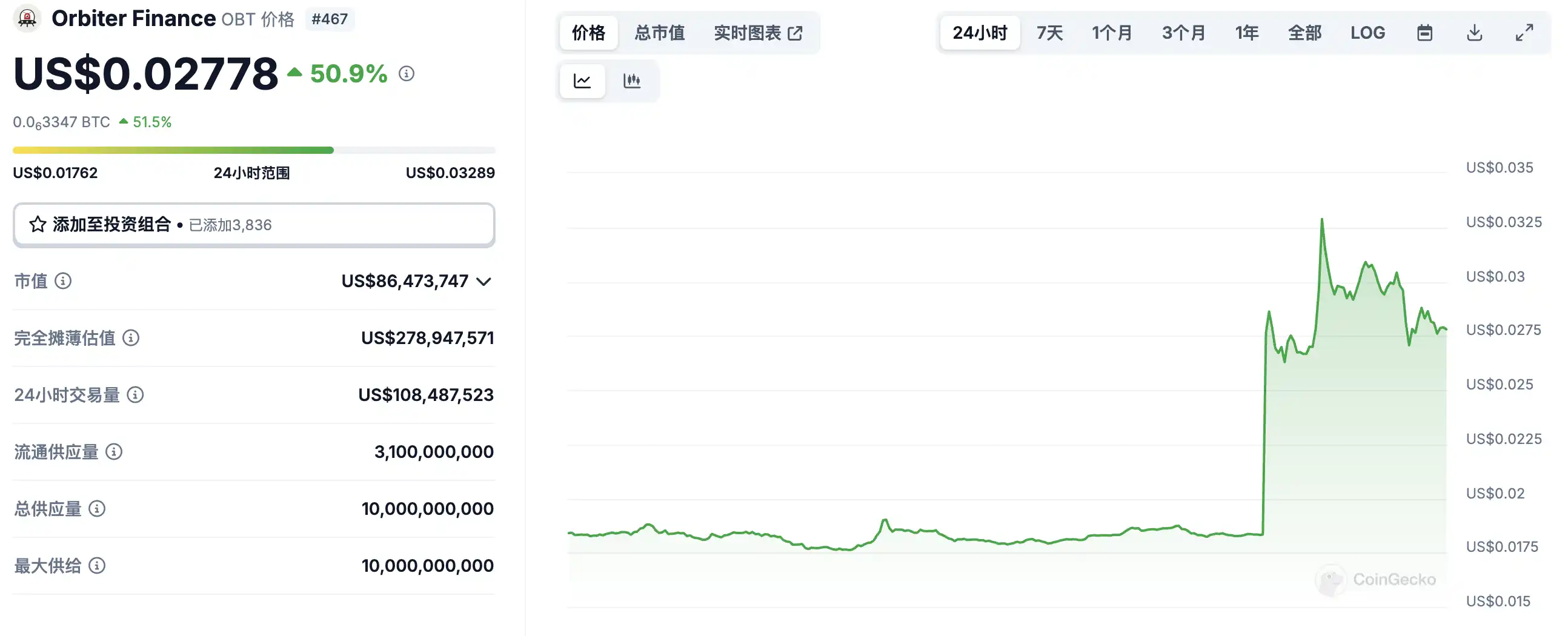The width and height of the screenshot is (1568, 636).
Task: Download chart data via download icon
Action: click(x=1474, y=33)
